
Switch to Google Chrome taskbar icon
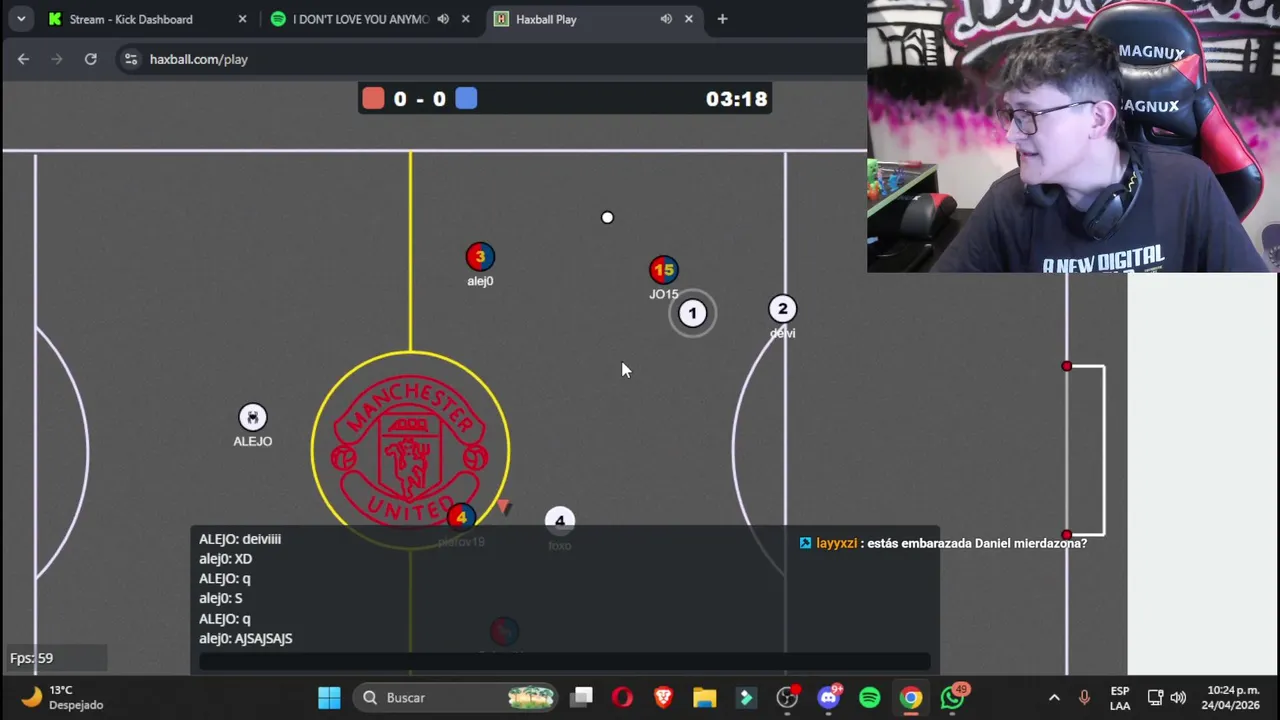pos(911,697)
